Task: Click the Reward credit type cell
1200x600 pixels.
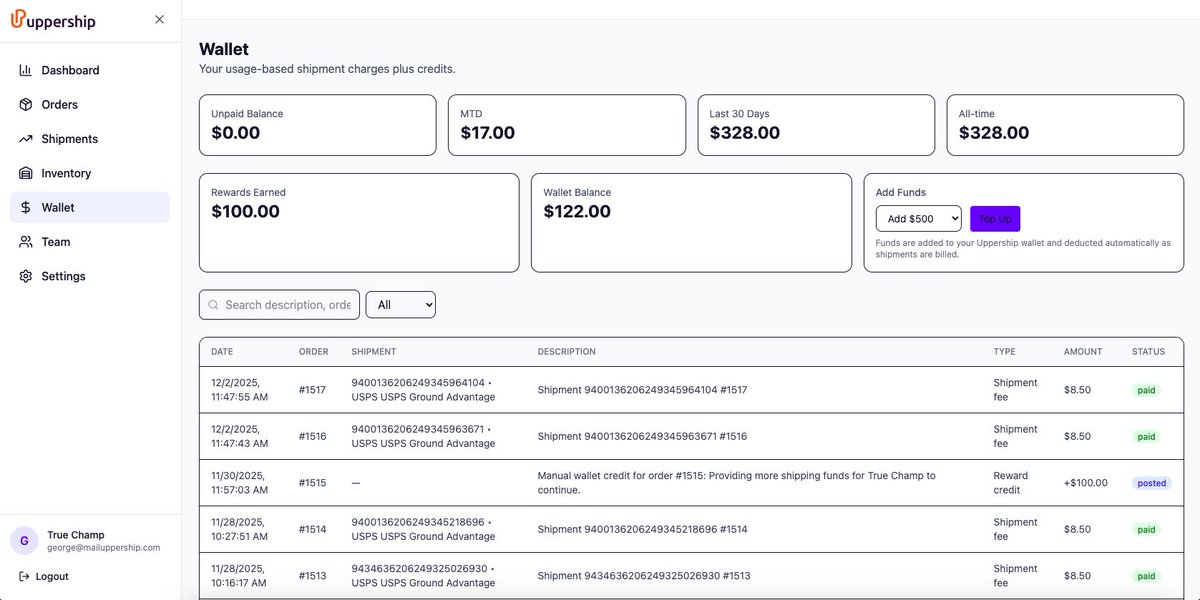Action: pyautogui.click(x=1010, y=483)
